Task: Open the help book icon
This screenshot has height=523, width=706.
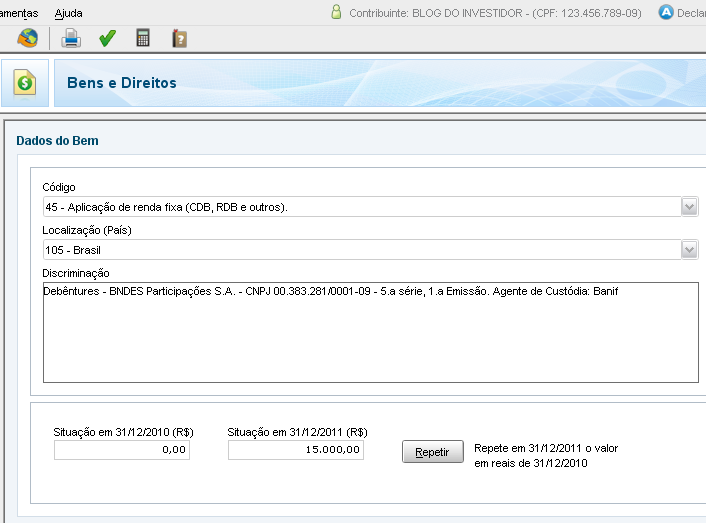Action: (x=179, y=38)
